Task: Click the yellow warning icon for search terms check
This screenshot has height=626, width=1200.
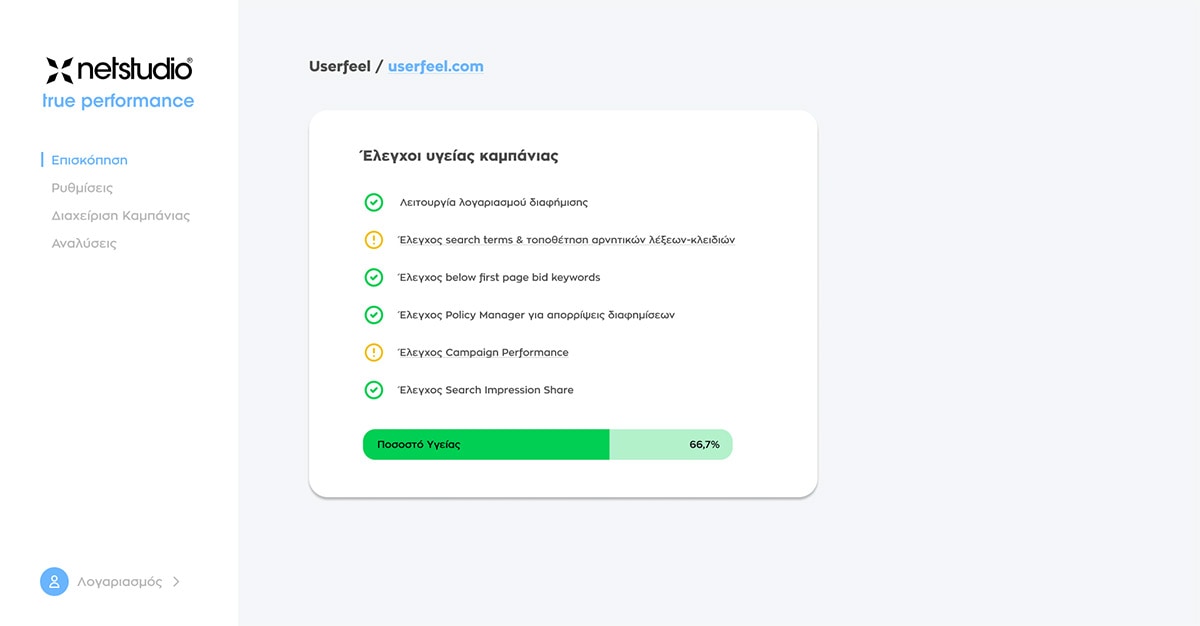Action: pyautogui.click(x=373, y=240)
